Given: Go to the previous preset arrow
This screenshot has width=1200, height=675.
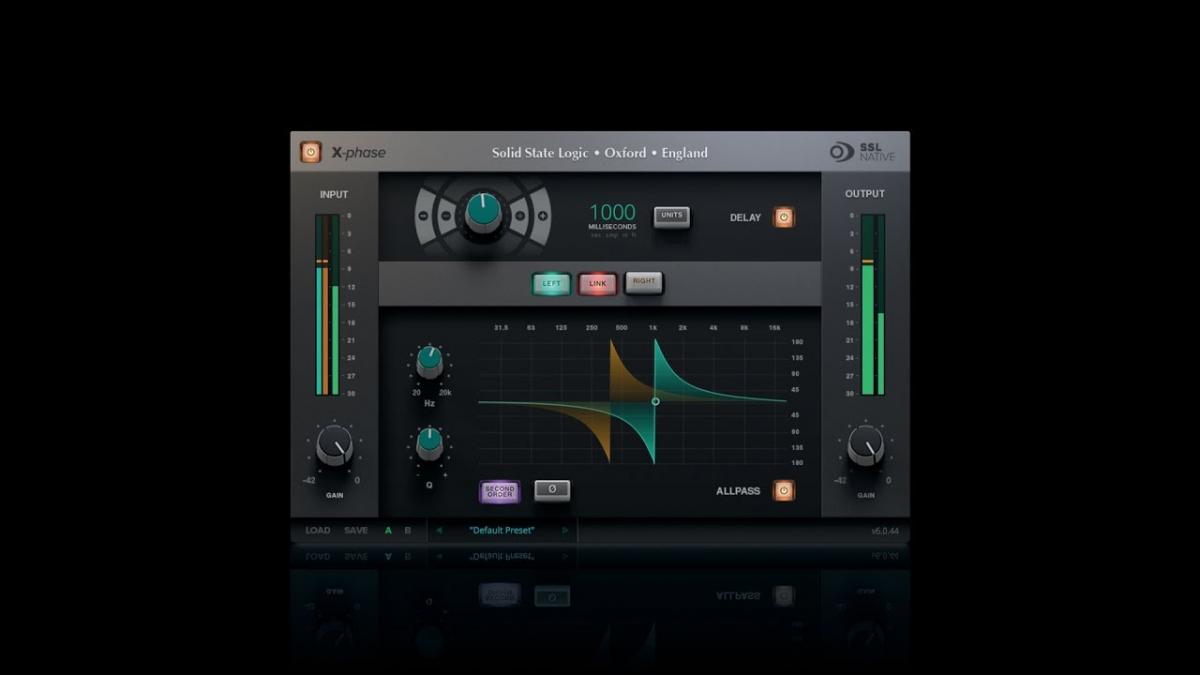Looking at the screenshot, I should pos(438,530).
